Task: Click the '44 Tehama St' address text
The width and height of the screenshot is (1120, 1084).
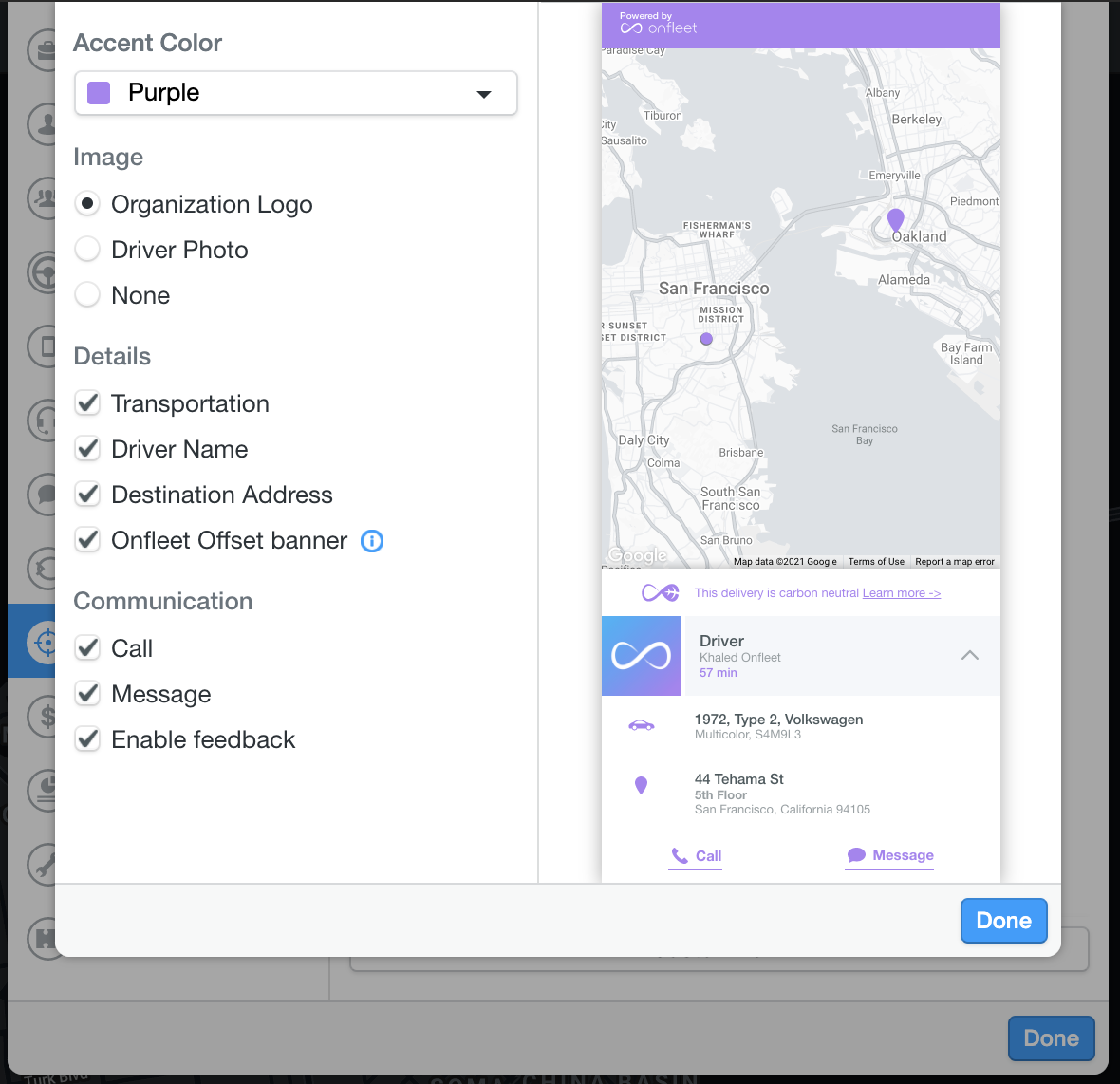Action: click(738, 779)
